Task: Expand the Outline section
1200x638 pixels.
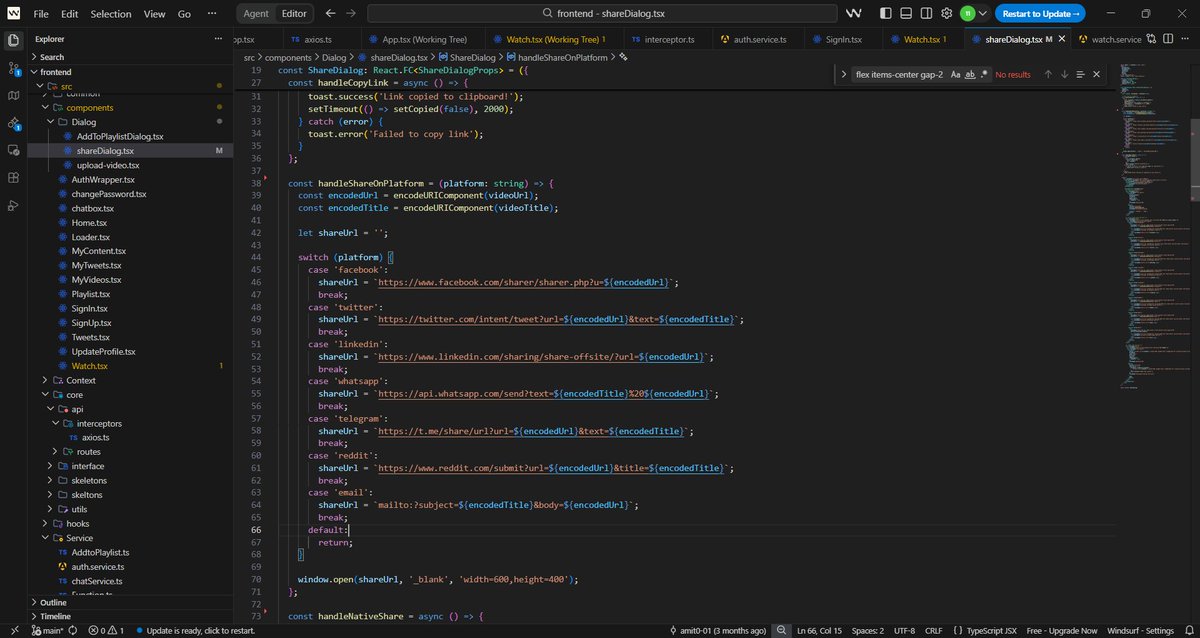Action: pos(130,602)
